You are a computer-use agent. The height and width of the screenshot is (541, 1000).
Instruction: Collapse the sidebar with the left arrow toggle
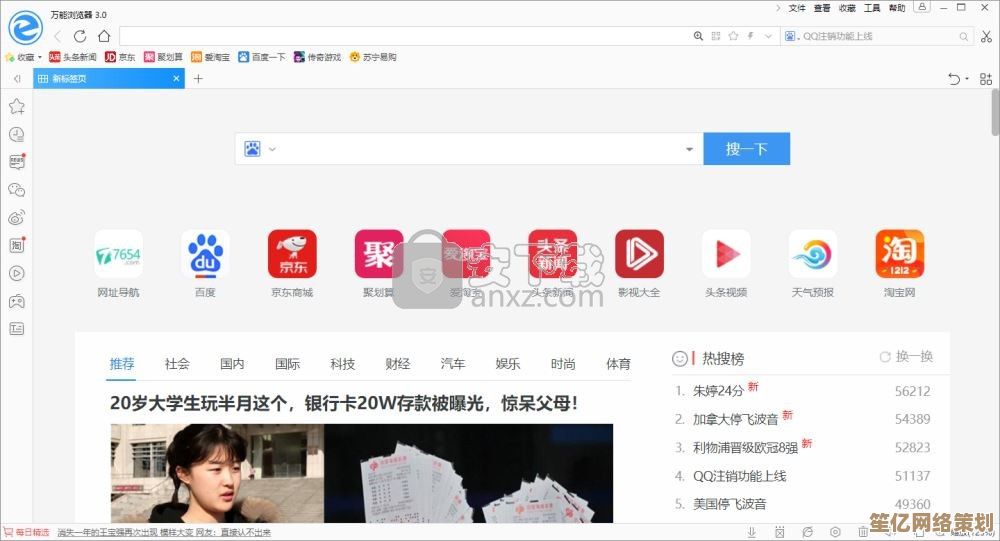pos(17,79)
